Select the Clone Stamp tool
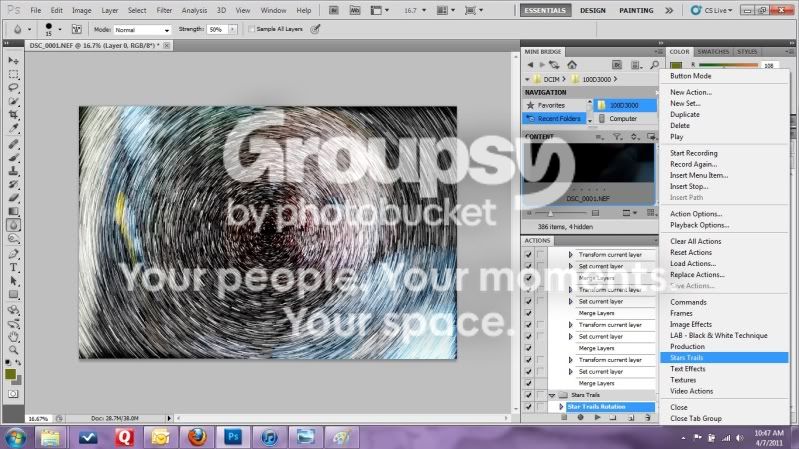This screenshot has width=799, height=449. click(x=13, y=171)
